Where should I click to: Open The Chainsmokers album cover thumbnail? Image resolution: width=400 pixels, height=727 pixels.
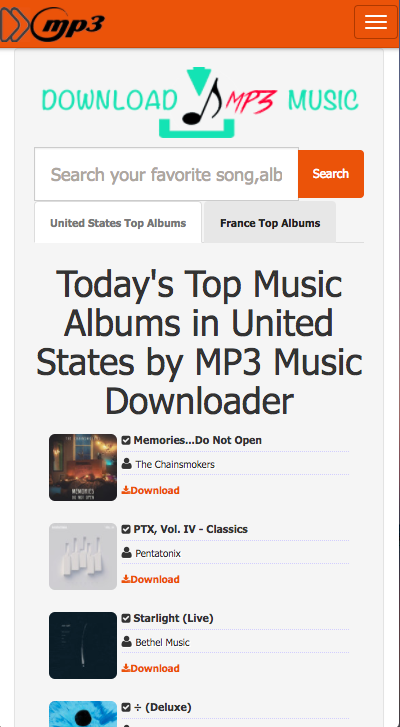[83, 467]
